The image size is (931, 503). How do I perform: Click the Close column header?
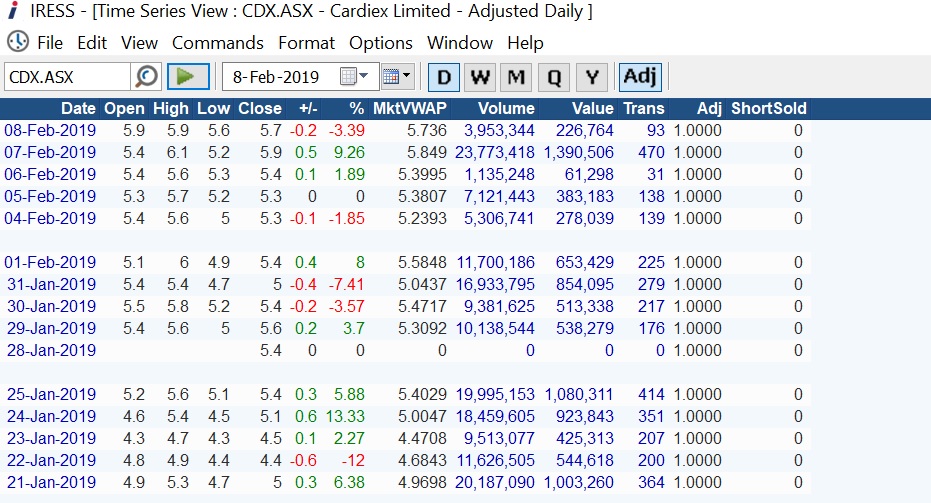point(260,108)
